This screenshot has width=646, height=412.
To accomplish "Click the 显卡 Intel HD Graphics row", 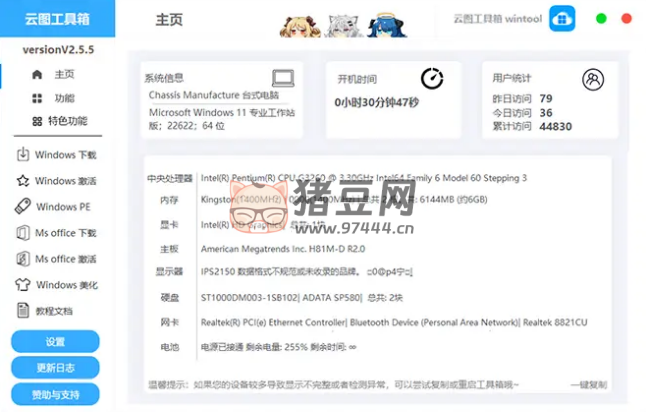I will [x=243, y=225].
